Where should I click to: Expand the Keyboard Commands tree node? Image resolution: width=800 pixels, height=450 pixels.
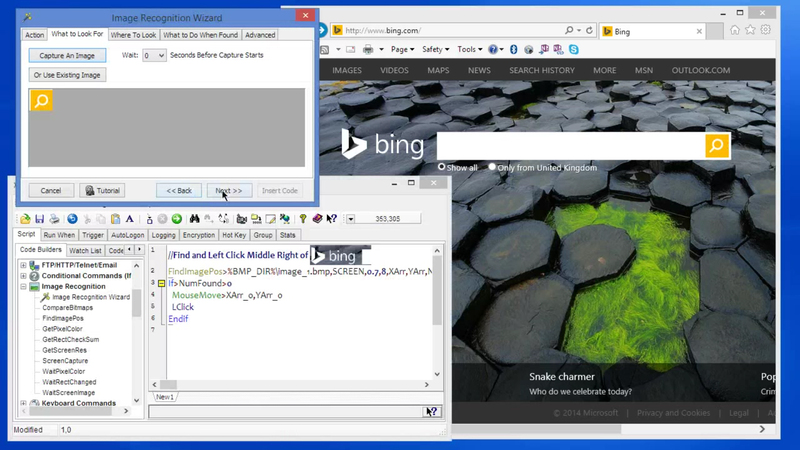pos(23,404)
